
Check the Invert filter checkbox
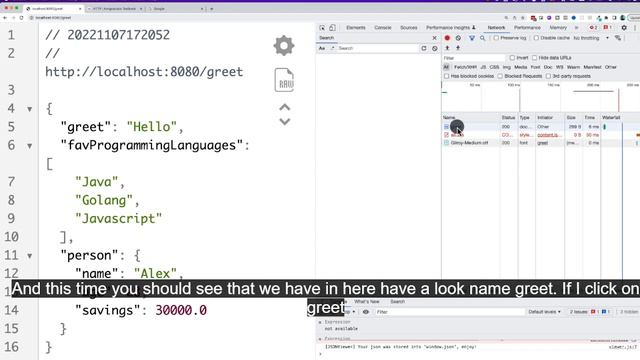point(512,58)
